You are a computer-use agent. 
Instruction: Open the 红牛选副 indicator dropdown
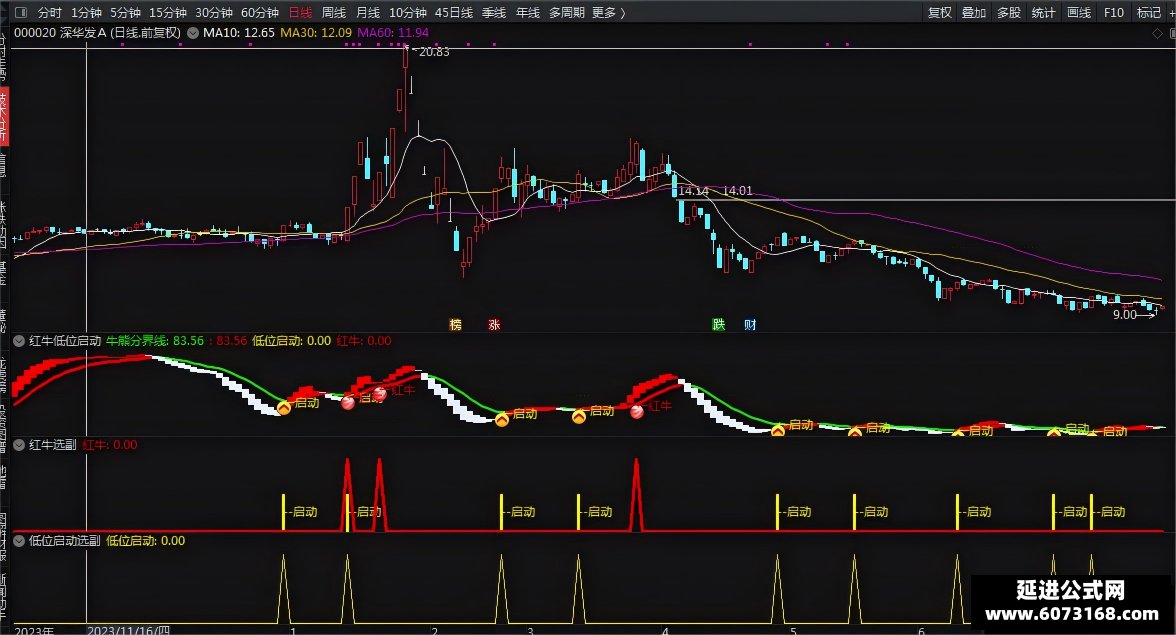[20, 445]
